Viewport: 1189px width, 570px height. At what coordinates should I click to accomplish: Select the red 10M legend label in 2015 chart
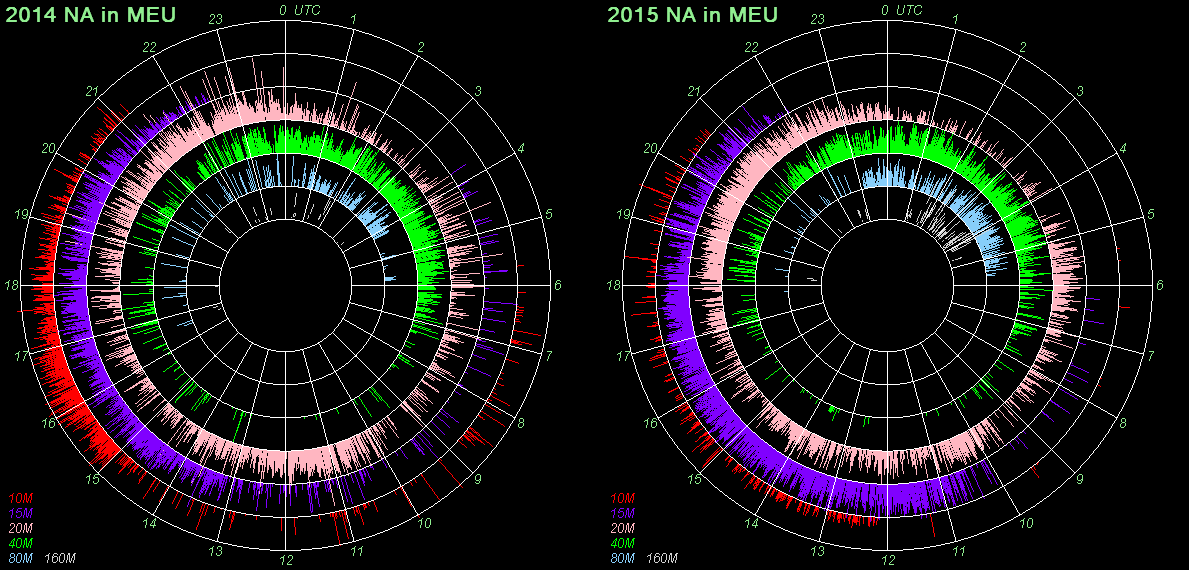point(622,498)
